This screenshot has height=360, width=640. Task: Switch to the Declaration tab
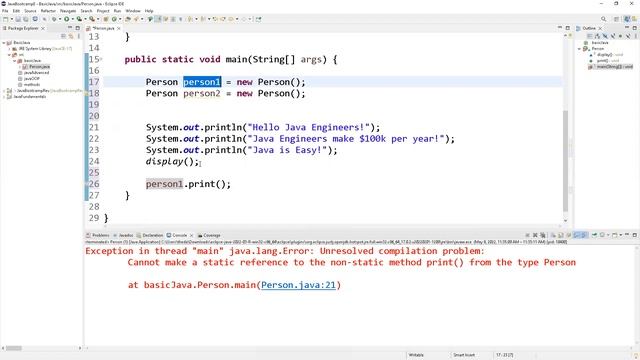[x=150, y=235]
